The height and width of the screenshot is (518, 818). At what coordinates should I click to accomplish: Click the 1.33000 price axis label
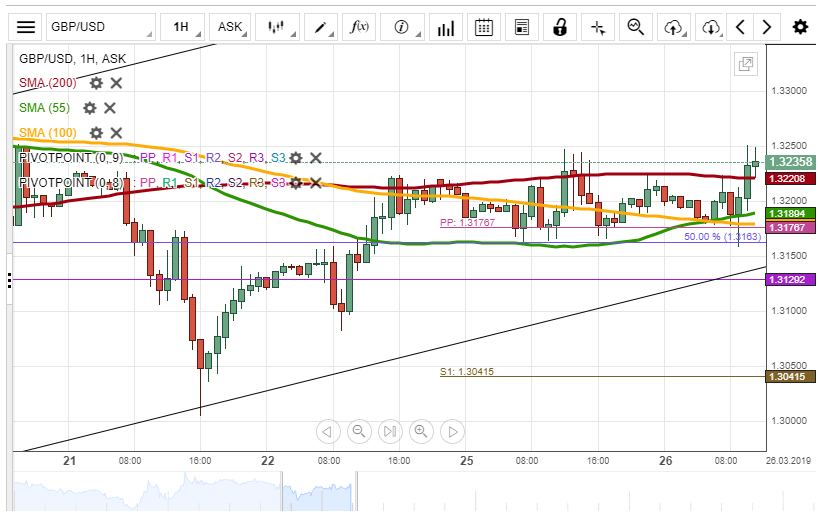pyautogui.click(x=789, y=91)
